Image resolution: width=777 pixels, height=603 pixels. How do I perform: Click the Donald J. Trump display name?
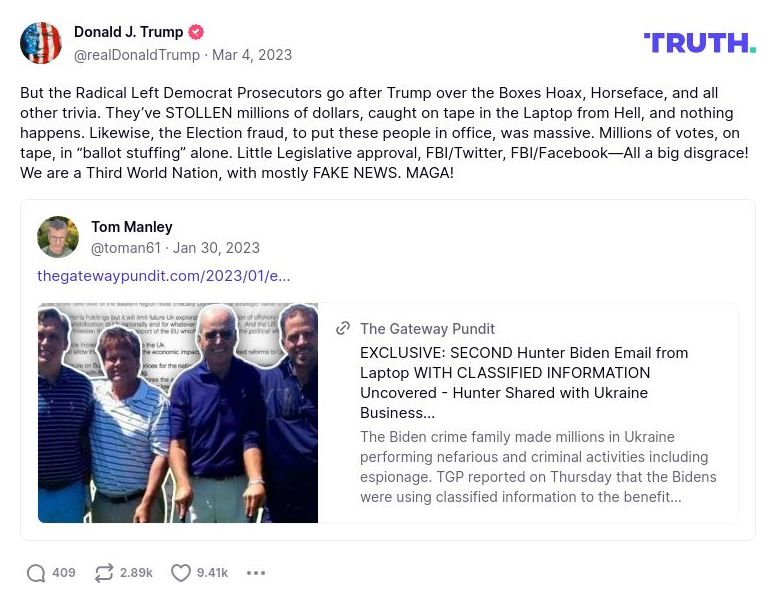click(x=129, y=32)
